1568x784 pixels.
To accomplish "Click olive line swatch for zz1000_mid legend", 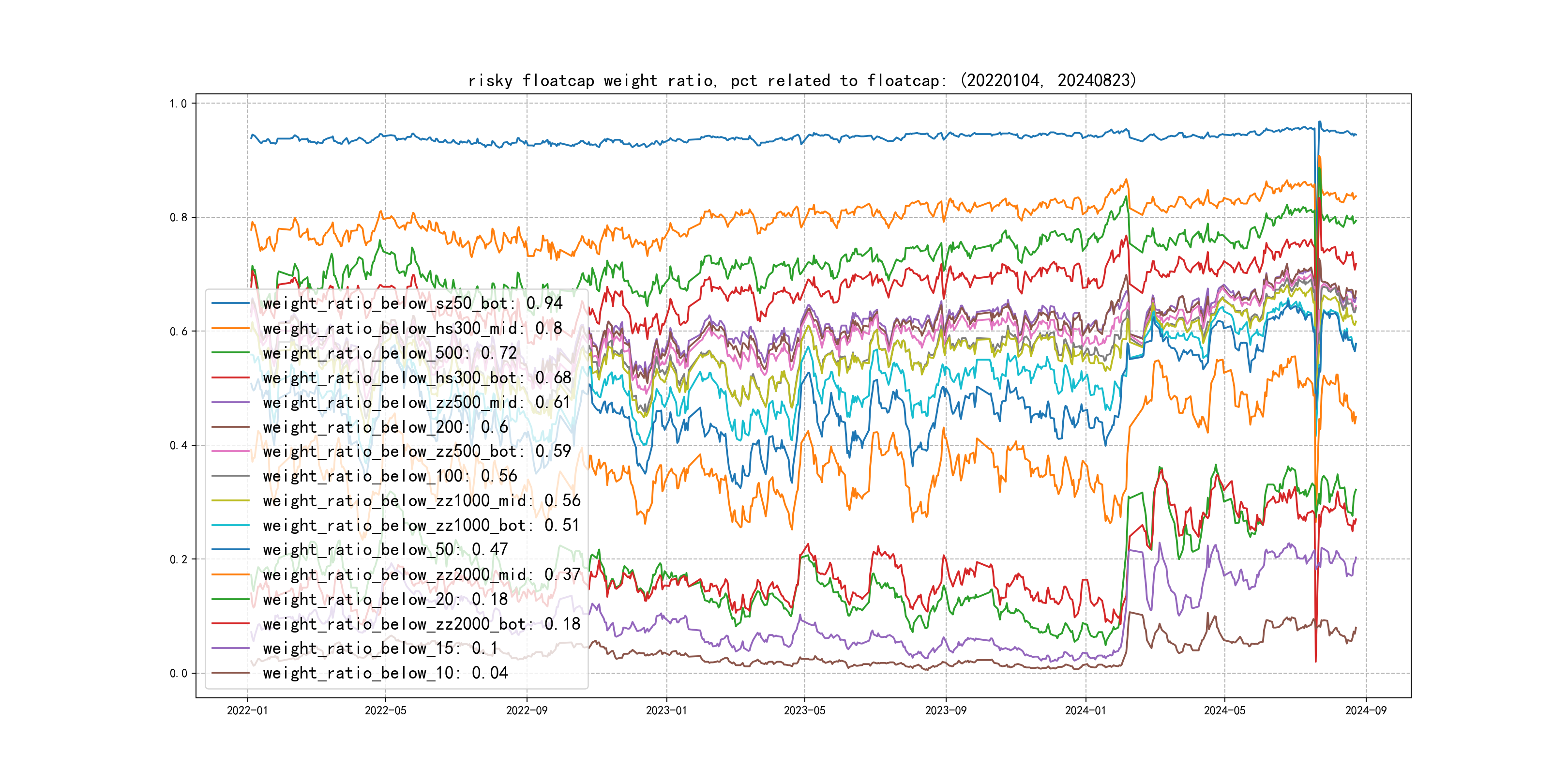I will click(230, 501).
